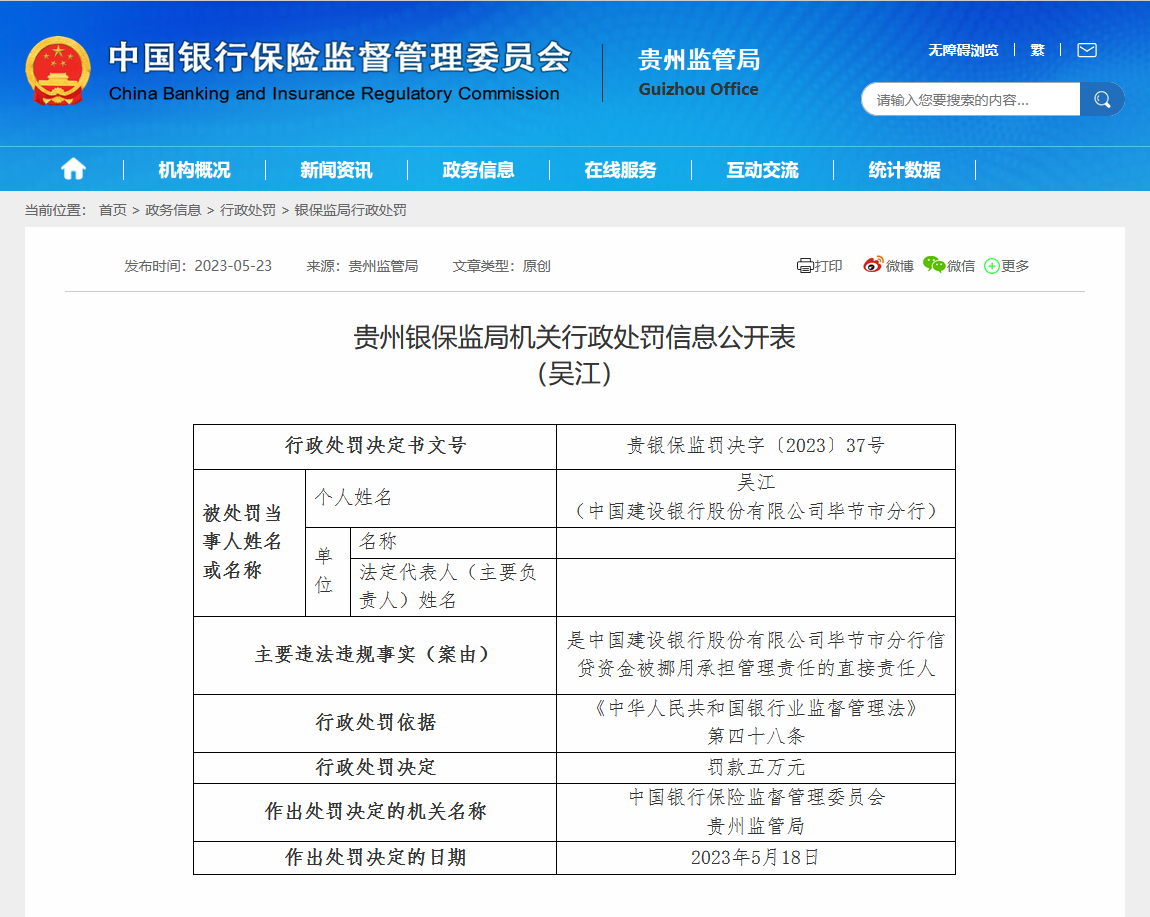The height and width of the screenshot is (917, 1150).
Task: Open 银保监局行政处罚 breadcrumb link
Action: 350,210
